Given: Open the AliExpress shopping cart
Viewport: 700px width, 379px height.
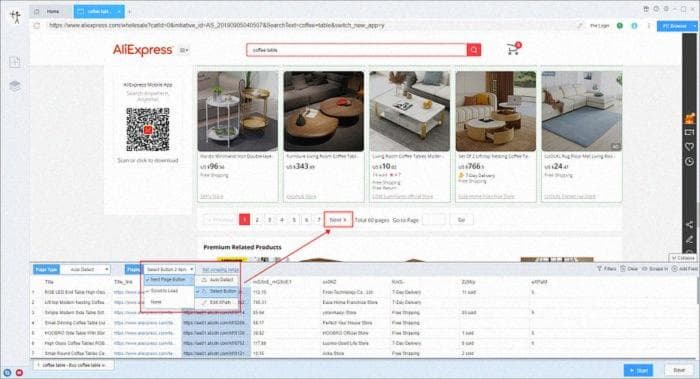Looking at the screenshot, I should tap(513, 49).
